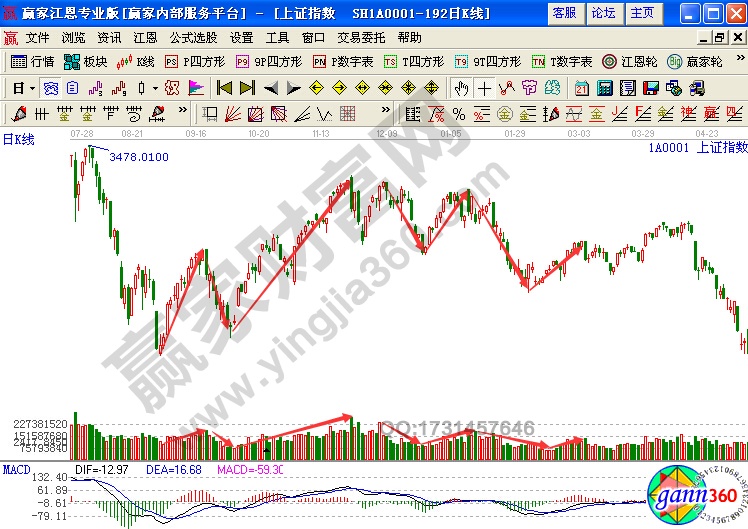
Task: Click the MACD indicator label
Action: [x=16, y=469]
